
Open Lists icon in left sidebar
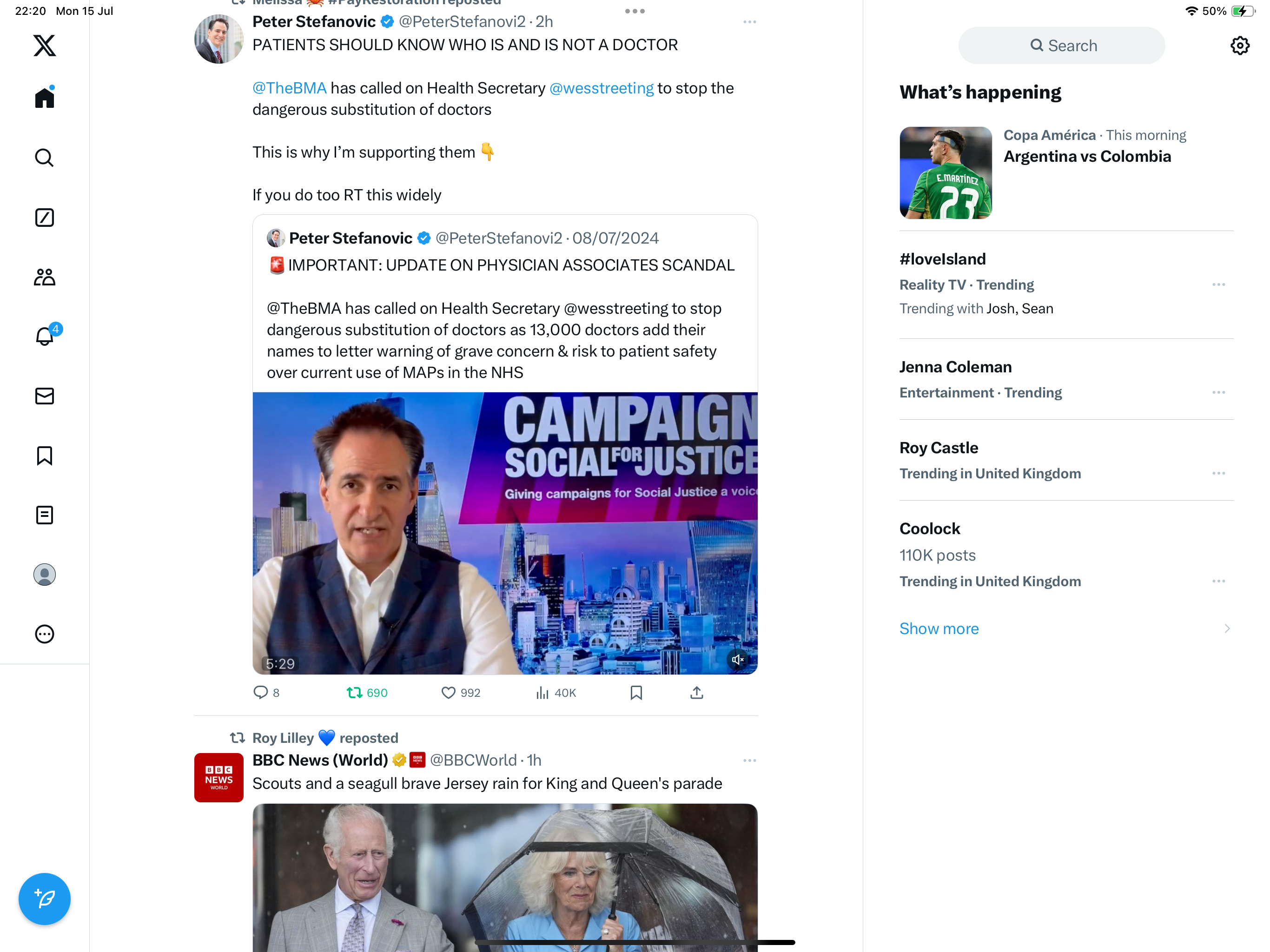pos(44,515)
